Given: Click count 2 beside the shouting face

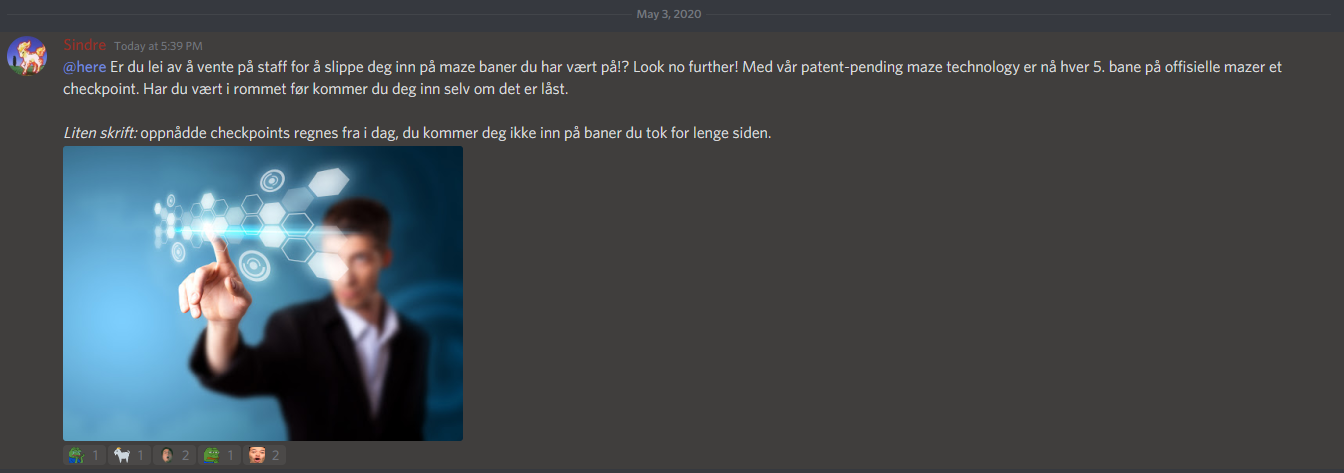Looking at the screenshot, I should point(276,456).
